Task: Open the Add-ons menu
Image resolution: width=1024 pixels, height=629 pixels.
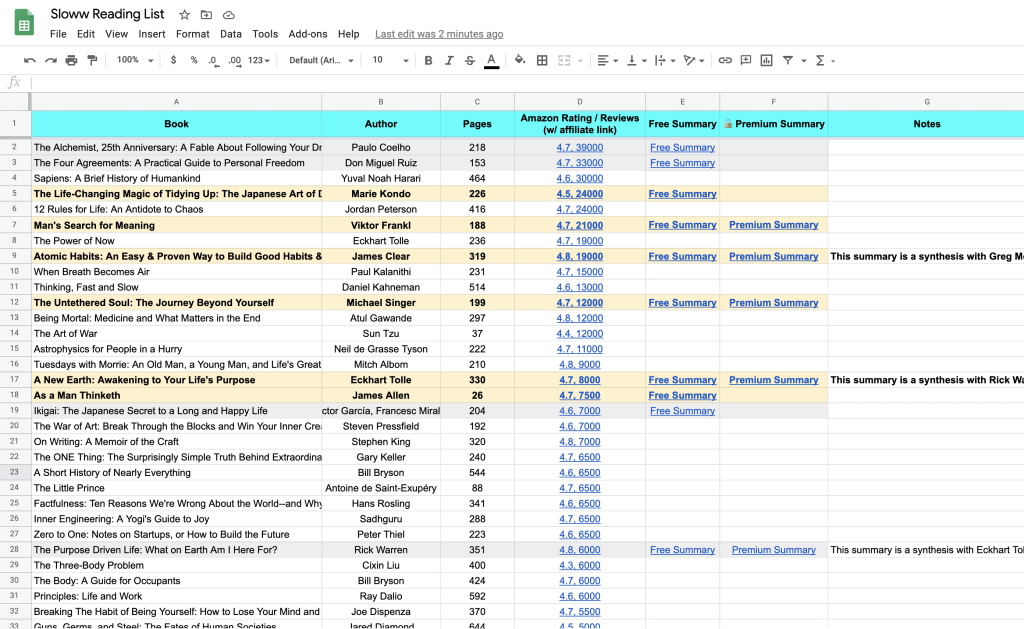Action: point(307,34)
